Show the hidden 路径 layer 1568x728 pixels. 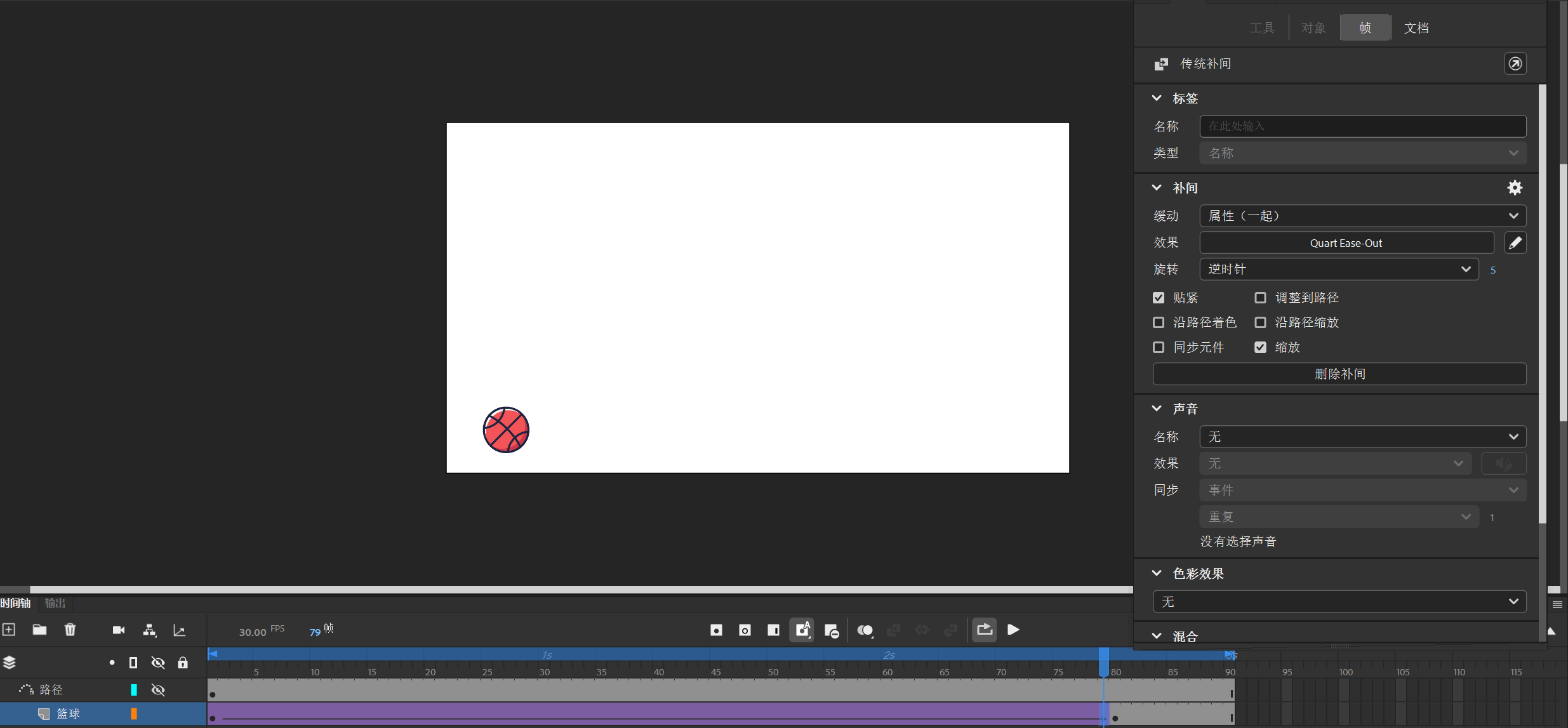[x=158, y=690]
